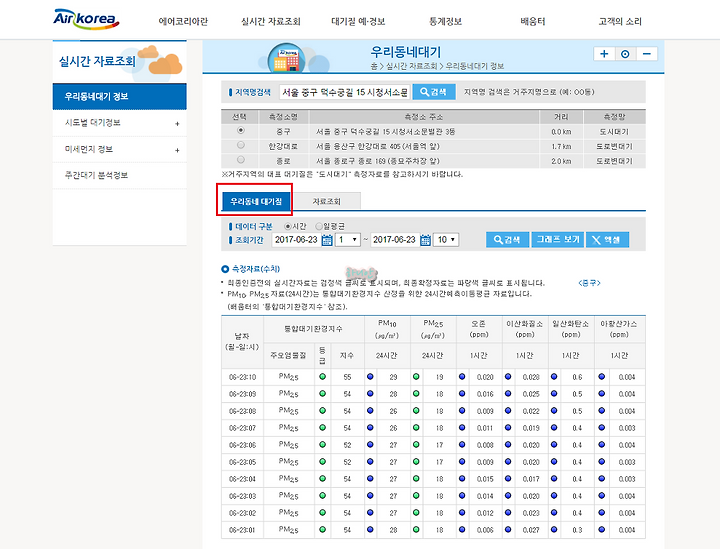Open the 에어코리아란 top menu
Screen dimensions: 720x549
[183, 21]
